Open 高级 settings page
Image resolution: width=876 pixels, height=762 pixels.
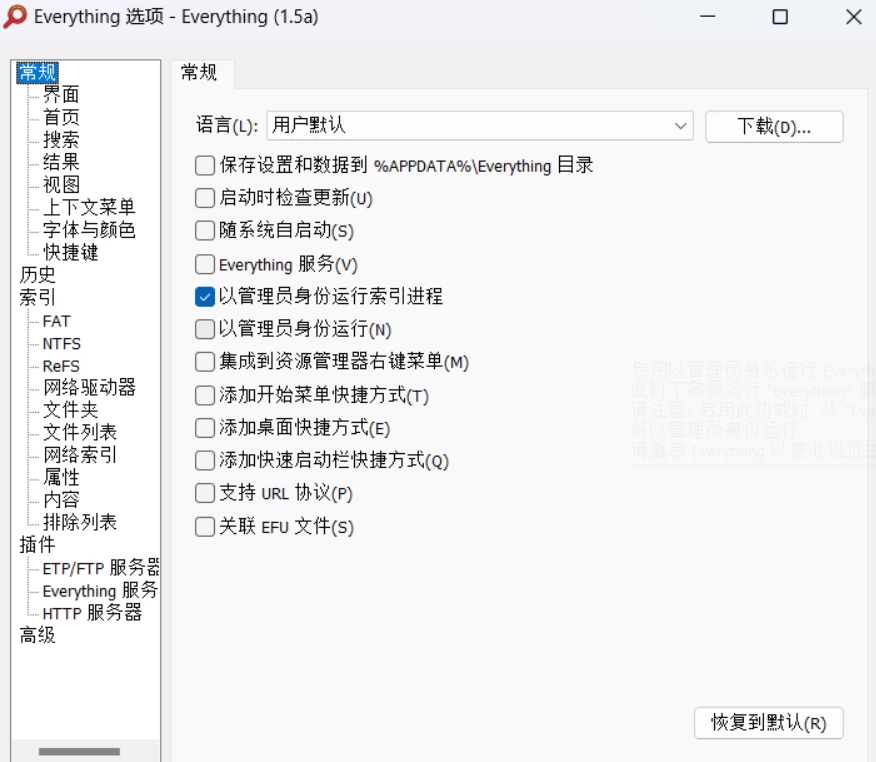[x=37, y=635]
